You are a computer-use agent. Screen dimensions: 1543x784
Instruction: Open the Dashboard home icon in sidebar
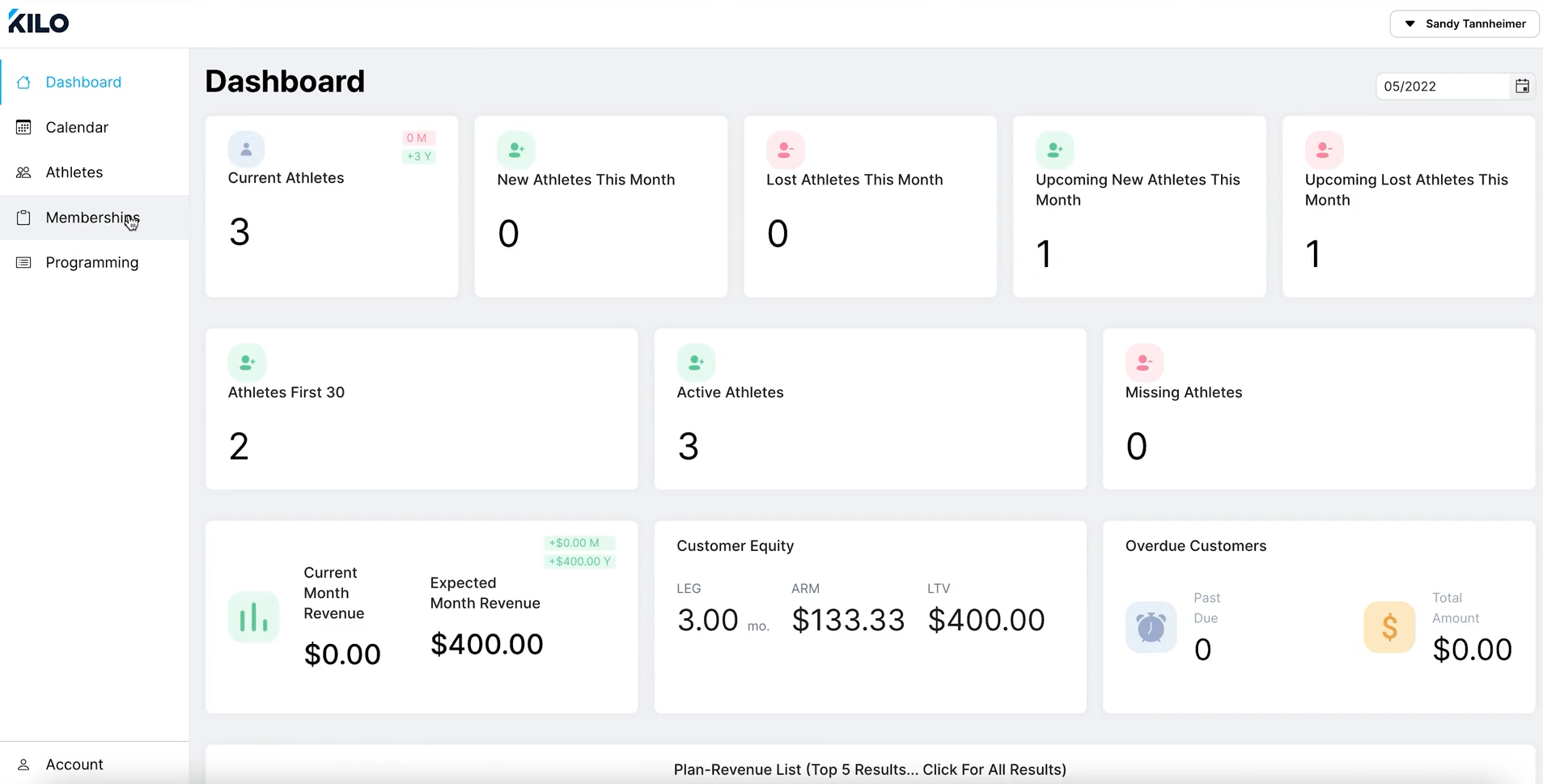[x=23, y=82]
